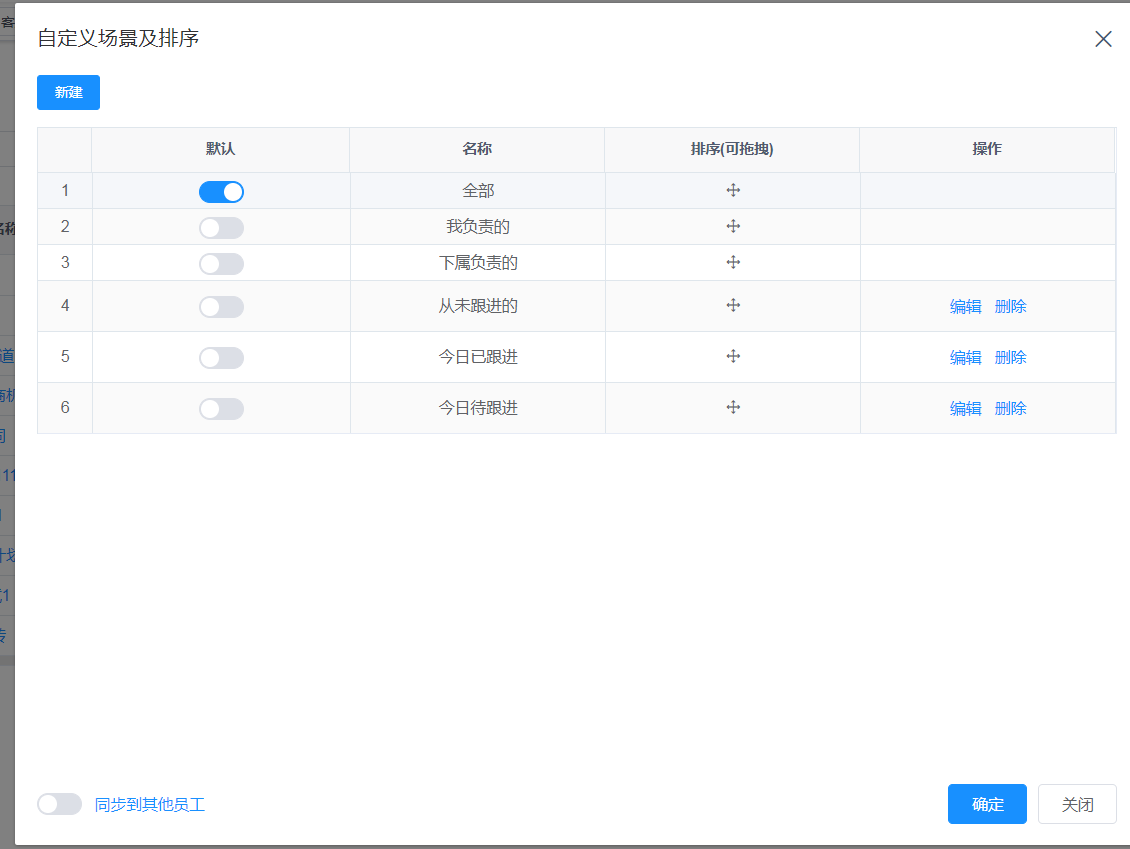
Task: Open 编辑 for 今日待跟进 row
Action: [x=965, y=409]
